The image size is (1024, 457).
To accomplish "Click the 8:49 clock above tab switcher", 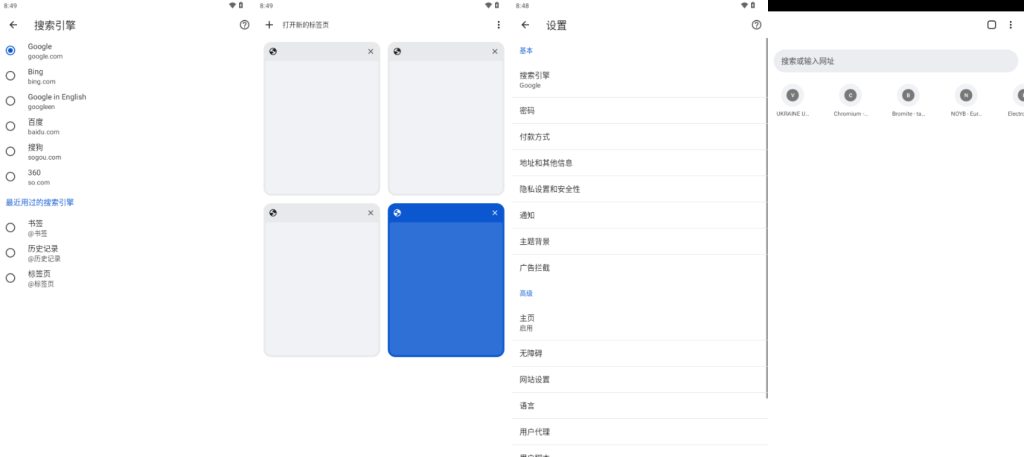I will 266,6.
